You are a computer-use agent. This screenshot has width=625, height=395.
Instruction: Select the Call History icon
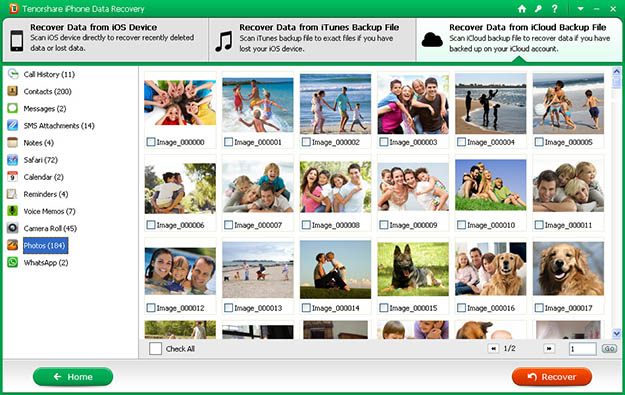(13, 74)
